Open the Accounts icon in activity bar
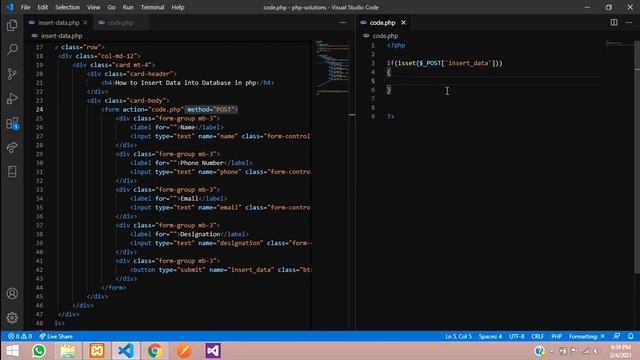Image resolution: width=640 pixels, height=360 pixels. click(12, 293)
